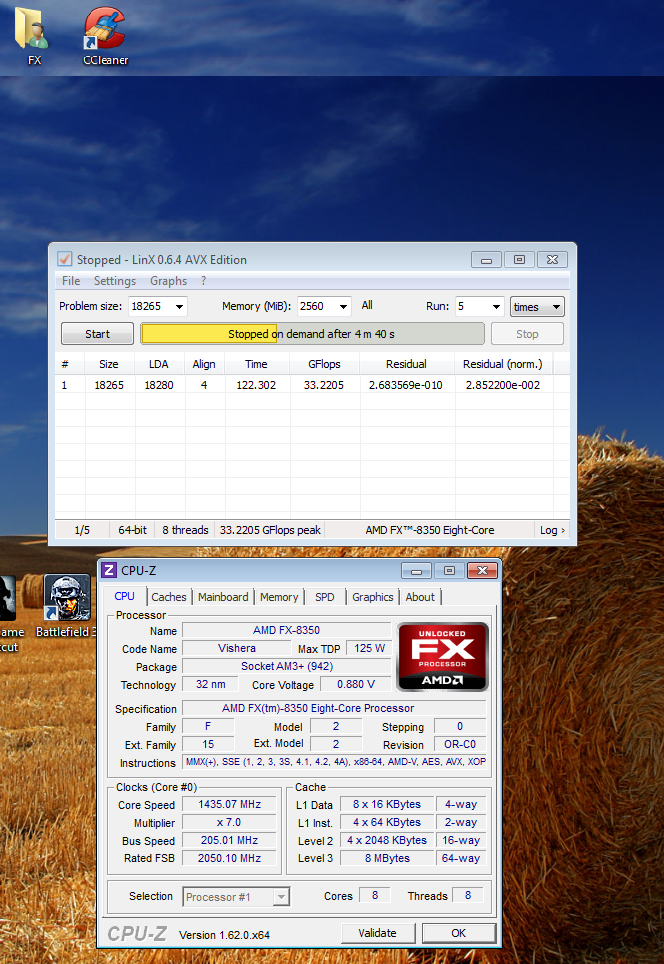Click the Name field AMD FX-8350
Viewport: 664px width, 964px height.
coord(287,630)
